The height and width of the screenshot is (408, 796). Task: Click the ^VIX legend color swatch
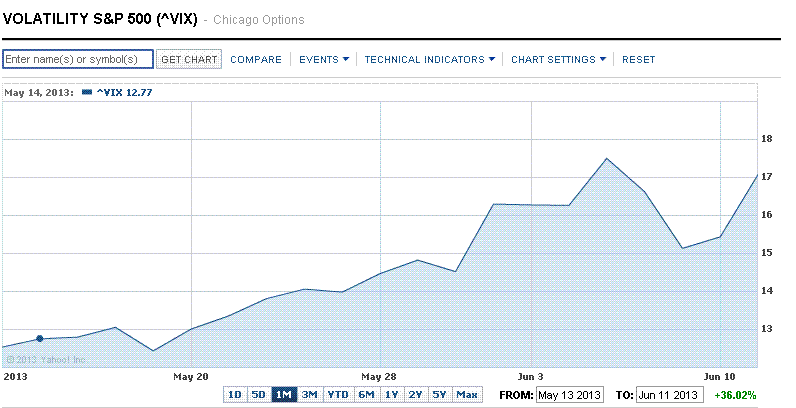point(87,92)
